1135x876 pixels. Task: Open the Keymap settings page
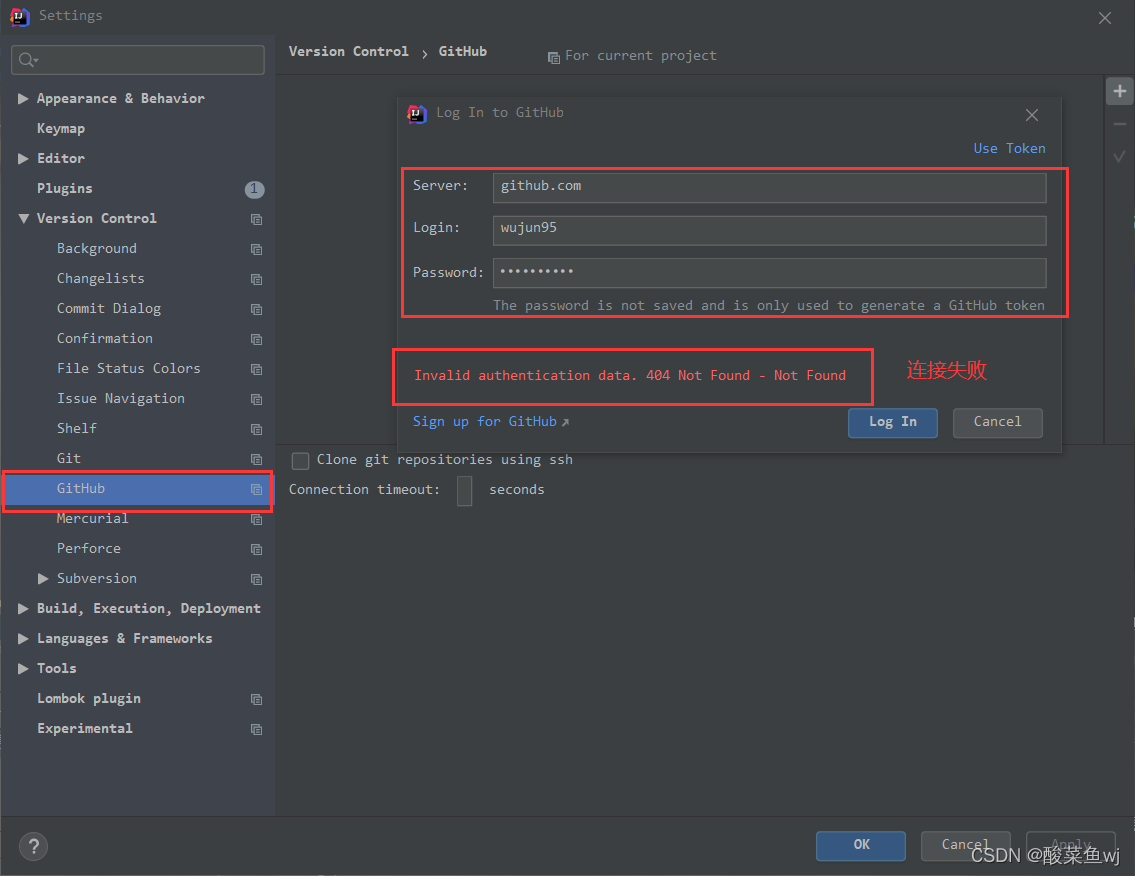click(61, 128)
